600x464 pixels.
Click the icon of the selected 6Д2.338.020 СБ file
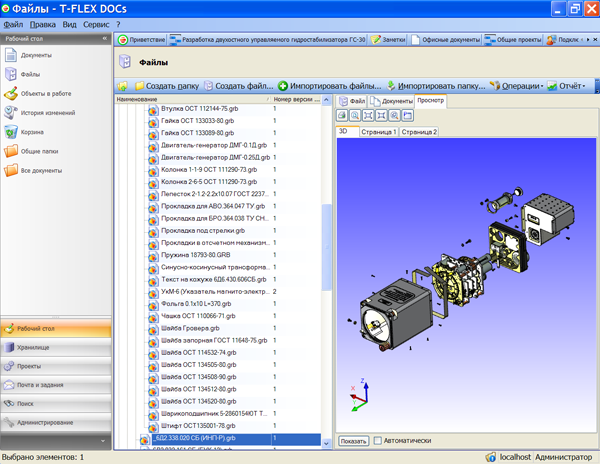click(144, 440)
